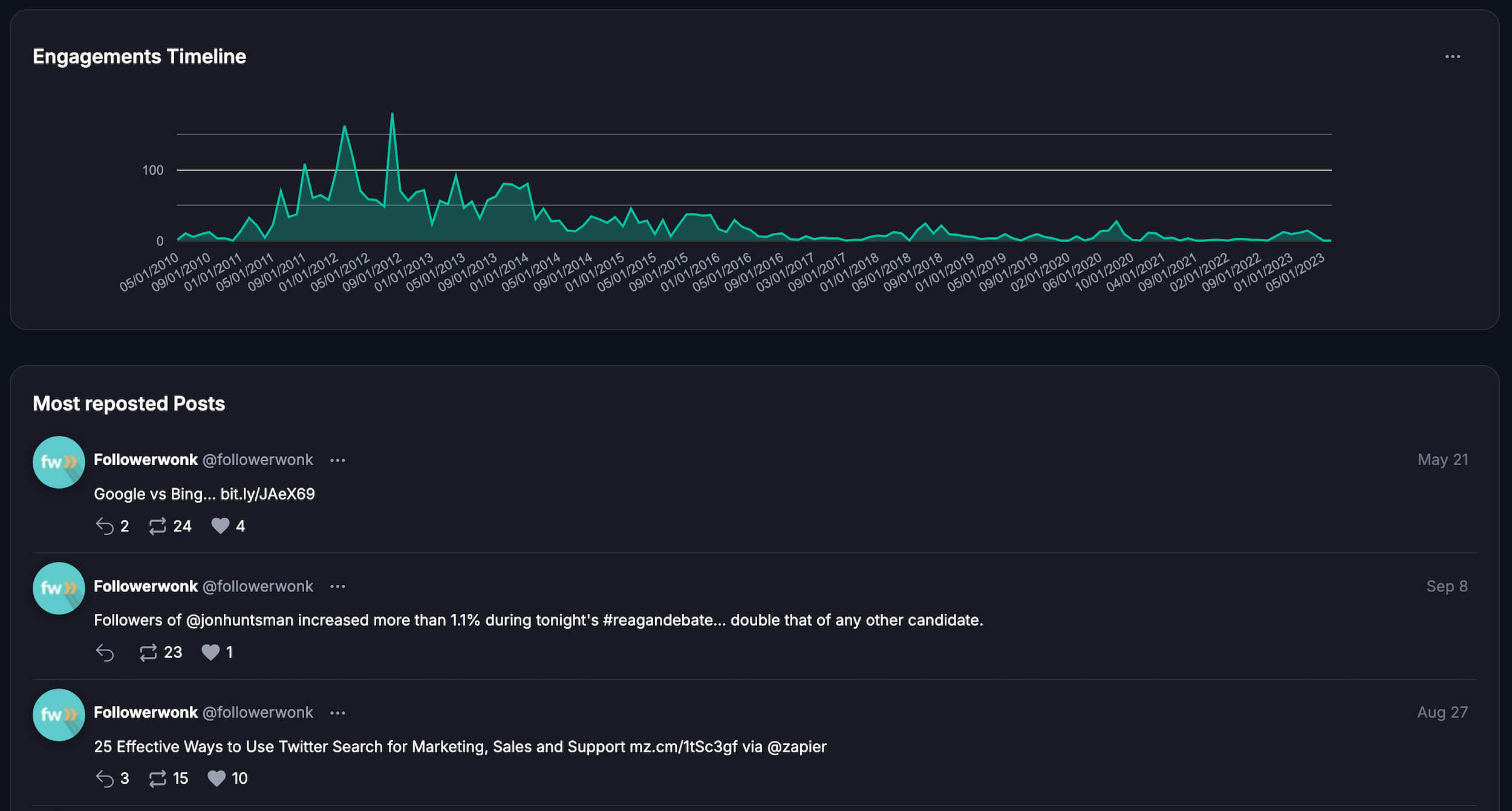The width and height of the screenshot is (1512, 811).
Task: Open the more options for the jonhuntsman post
Action: pyautogui.click(x=337, y=587)
